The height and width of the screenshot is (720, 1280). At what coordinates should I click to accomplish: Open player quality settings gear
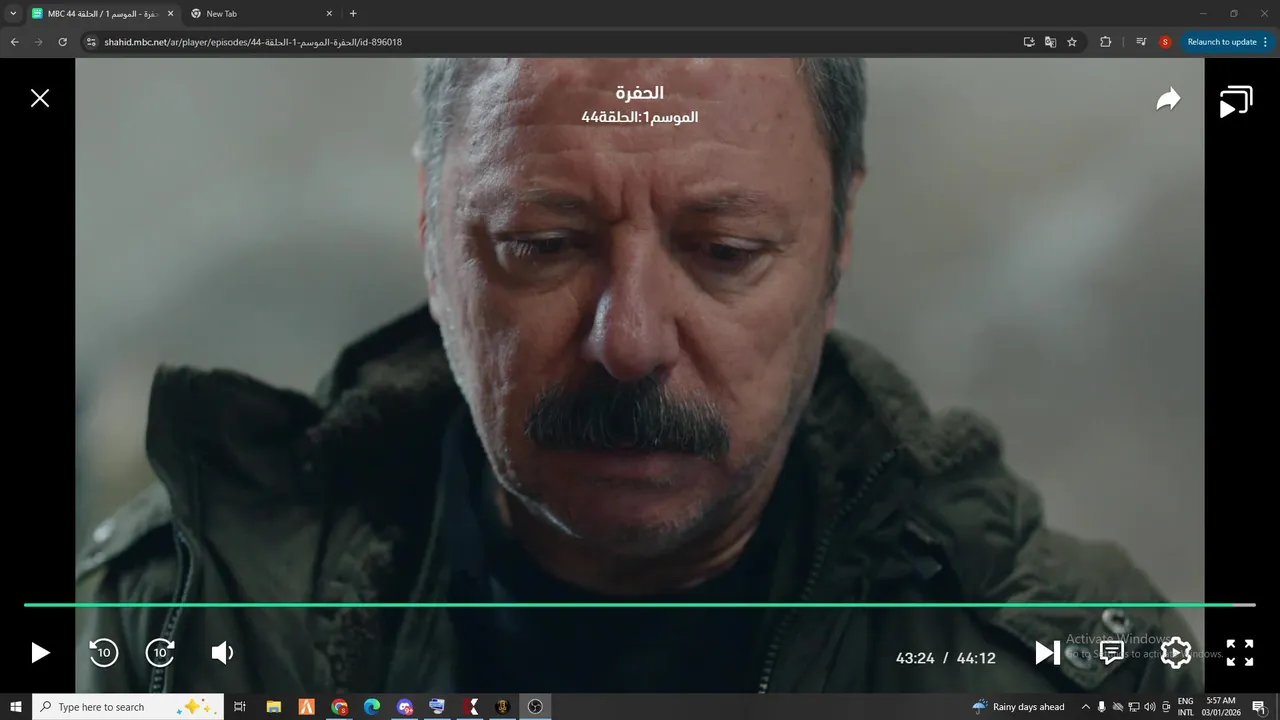1176,653
